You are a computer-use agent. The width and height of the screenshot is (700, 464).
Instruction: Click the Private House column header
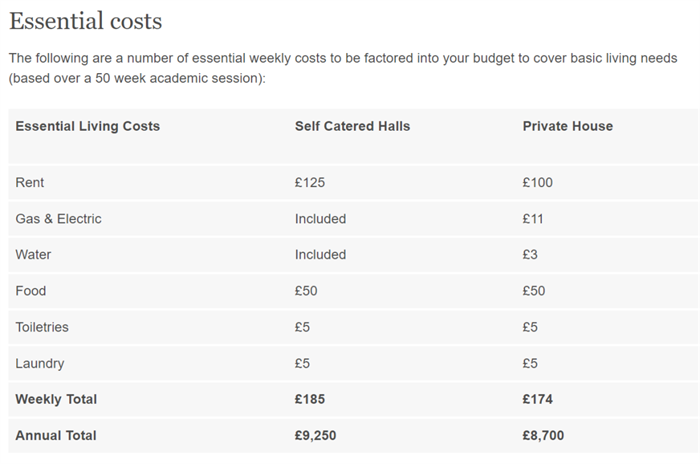[567, 126]
